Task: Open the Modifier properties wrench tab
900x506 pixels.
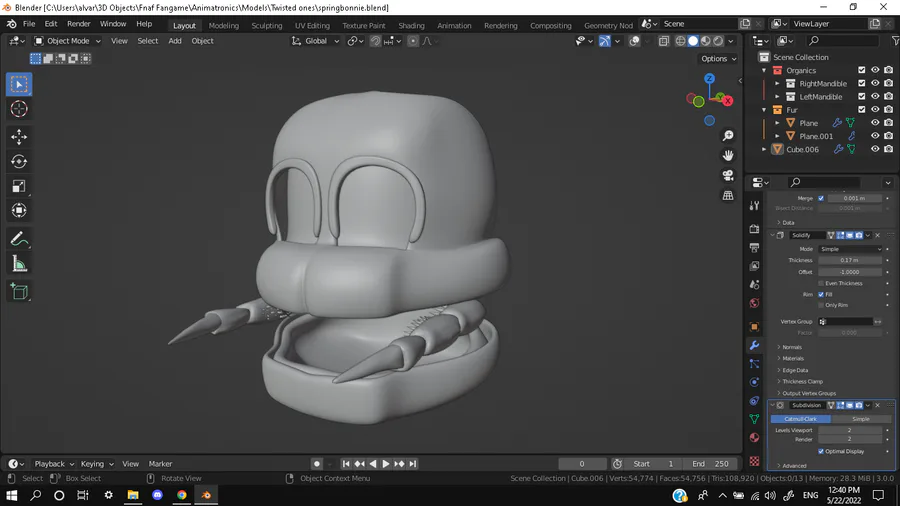Action: (754, 345)
